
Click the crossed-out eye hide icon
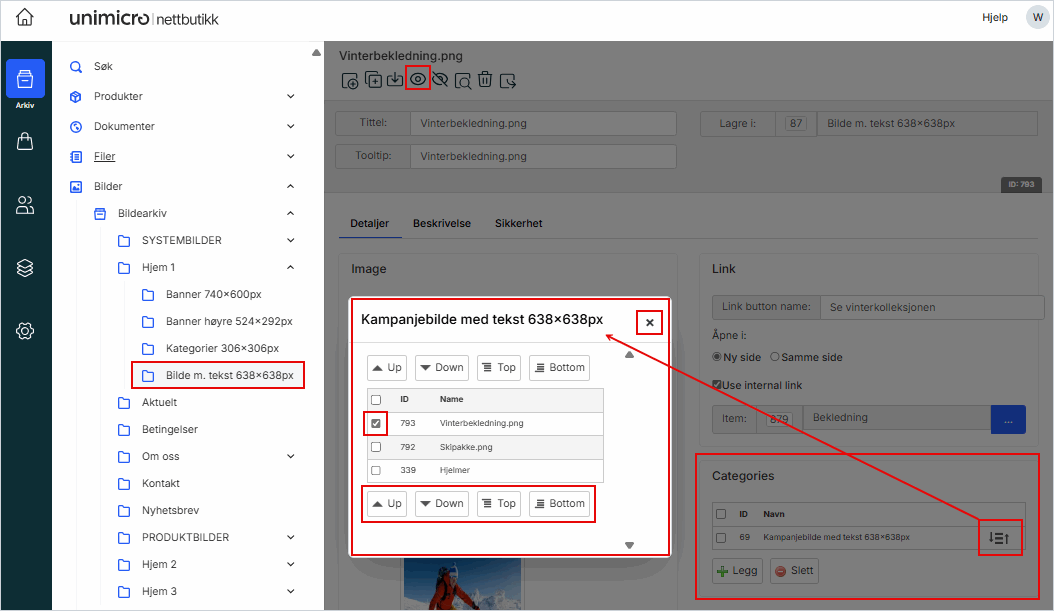coord(440,80)
